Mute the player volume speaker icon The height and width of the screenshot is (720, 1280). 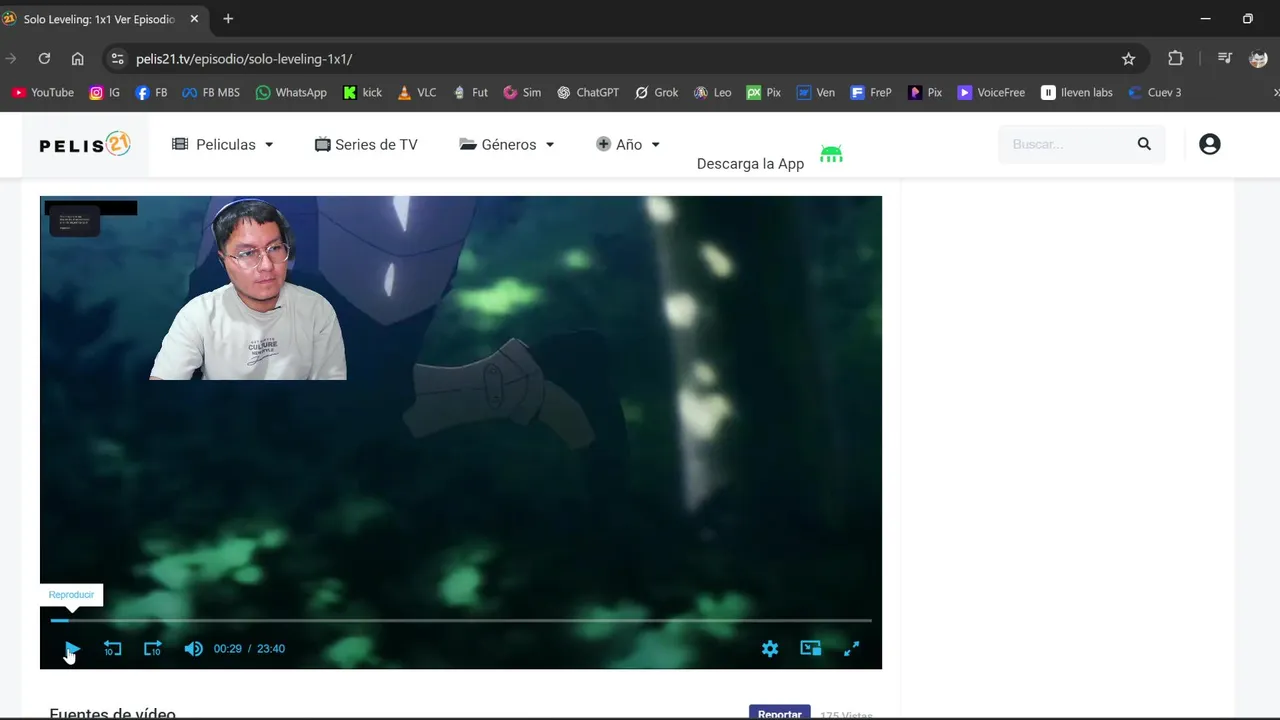tap(193, 649)
